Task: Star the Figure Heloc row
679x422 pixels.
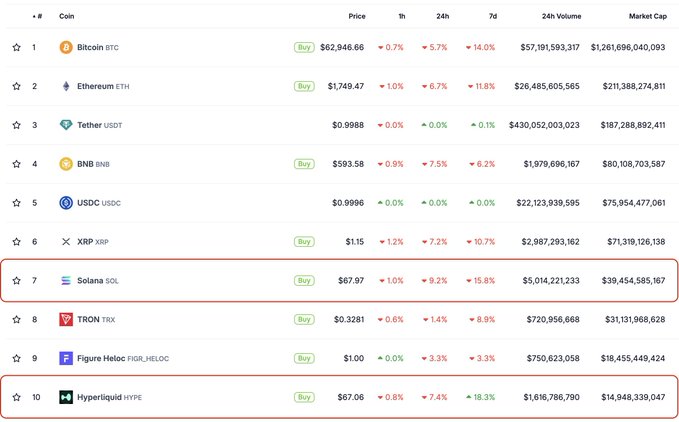Action: click(x=16, y=358)
